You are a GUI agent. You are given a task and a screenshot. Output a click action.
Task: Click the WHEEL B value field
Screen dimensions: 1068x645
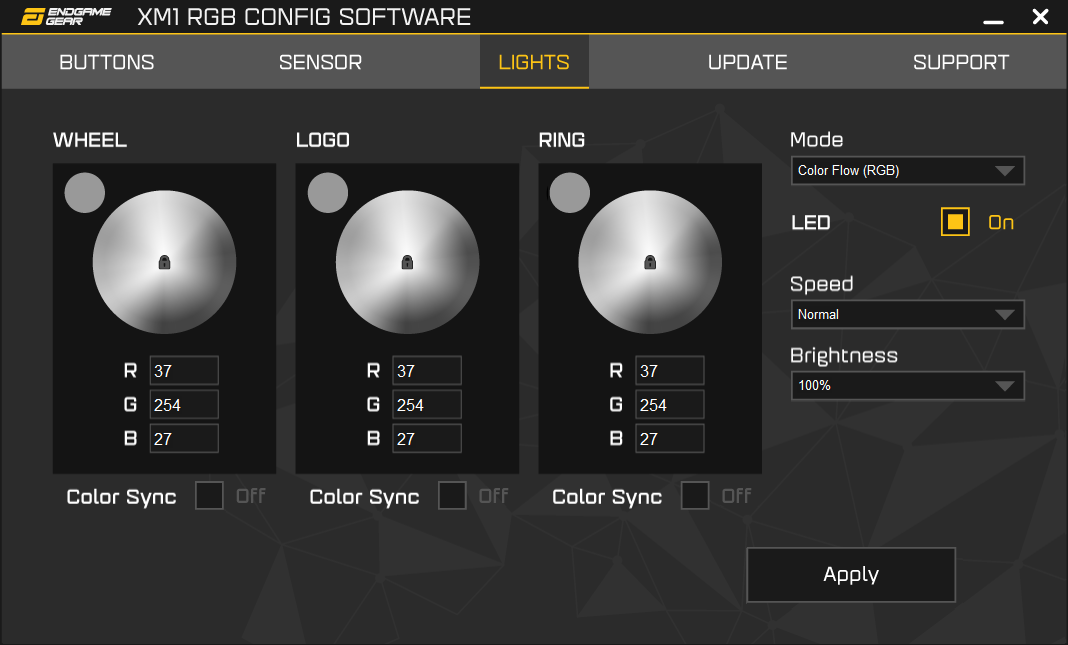click(x=184, y=439)
